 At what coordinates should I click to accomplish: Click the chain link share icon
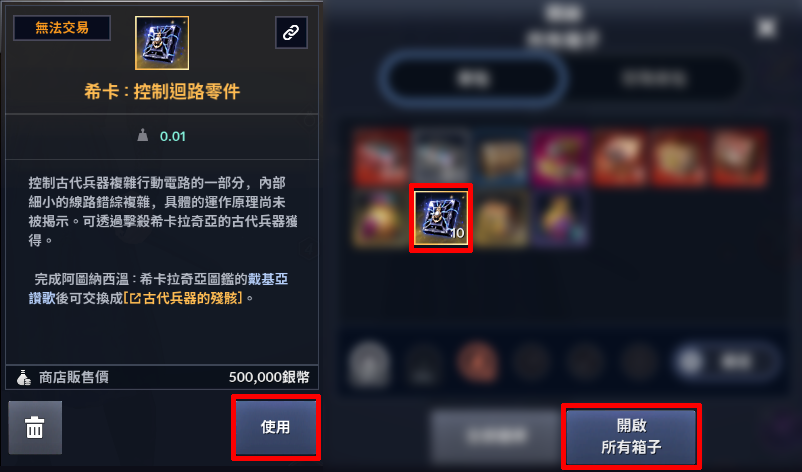click(x=291, y=33)
